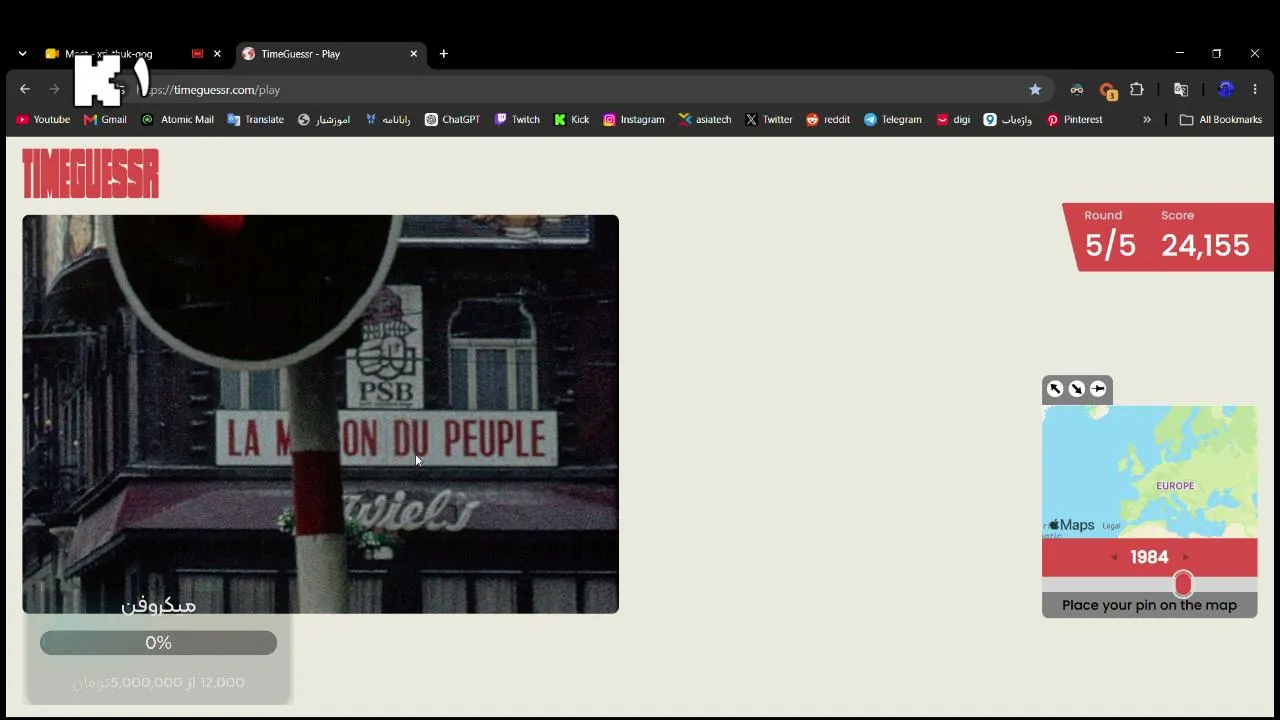This screenshot has height=720, width=1280.
Task: Open the Atomic Mail bookmark
Action: pyautogui.click(x=178, y=120)
